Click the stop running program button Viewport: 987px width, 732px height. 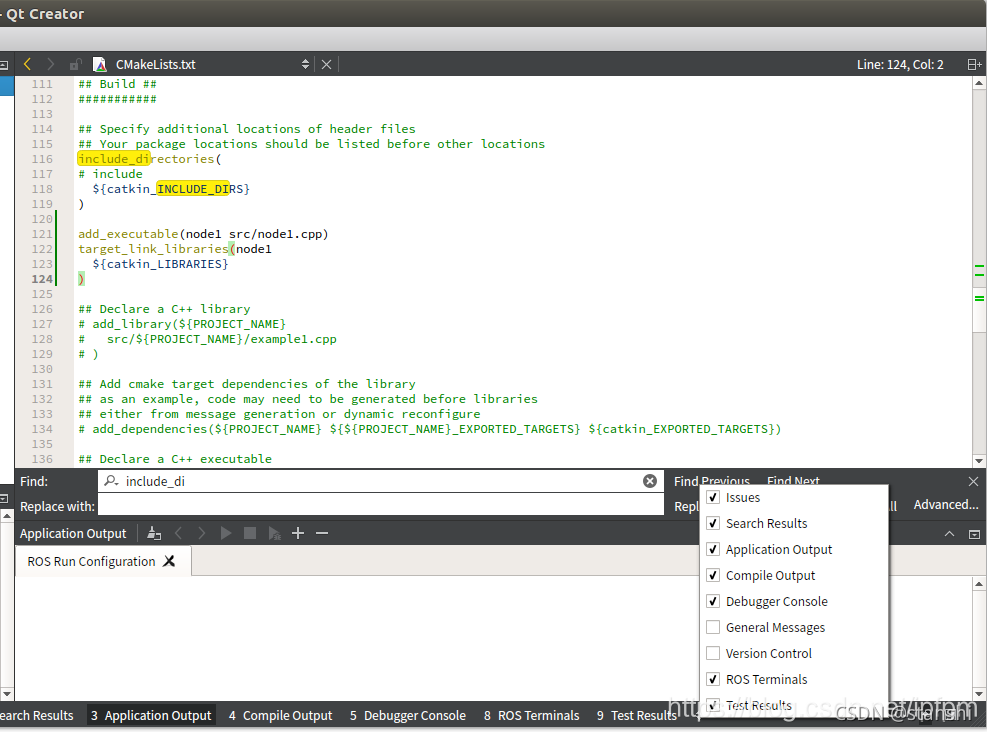250,534
